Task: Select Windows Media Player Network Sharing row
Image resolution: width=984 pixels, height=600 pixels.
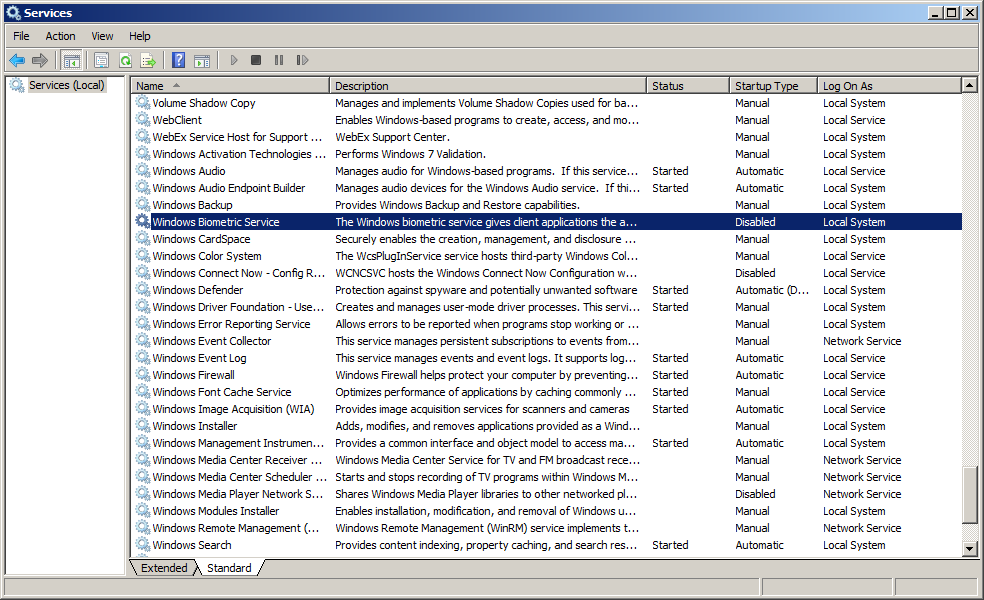Action: tap(547, 494)
